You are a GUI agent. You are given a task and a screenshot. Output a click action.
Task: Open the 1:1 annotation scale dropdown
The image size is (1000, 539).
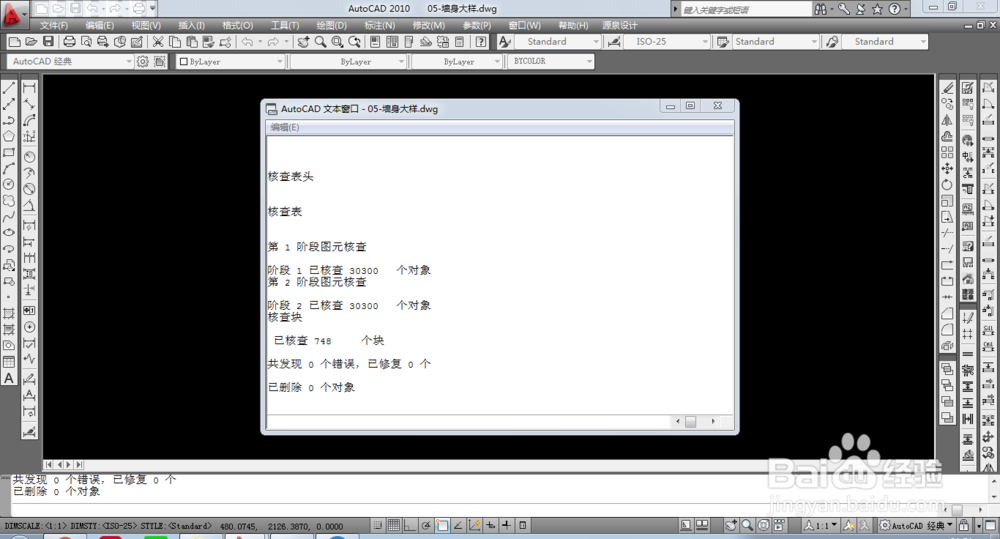[x=820, y=526]
